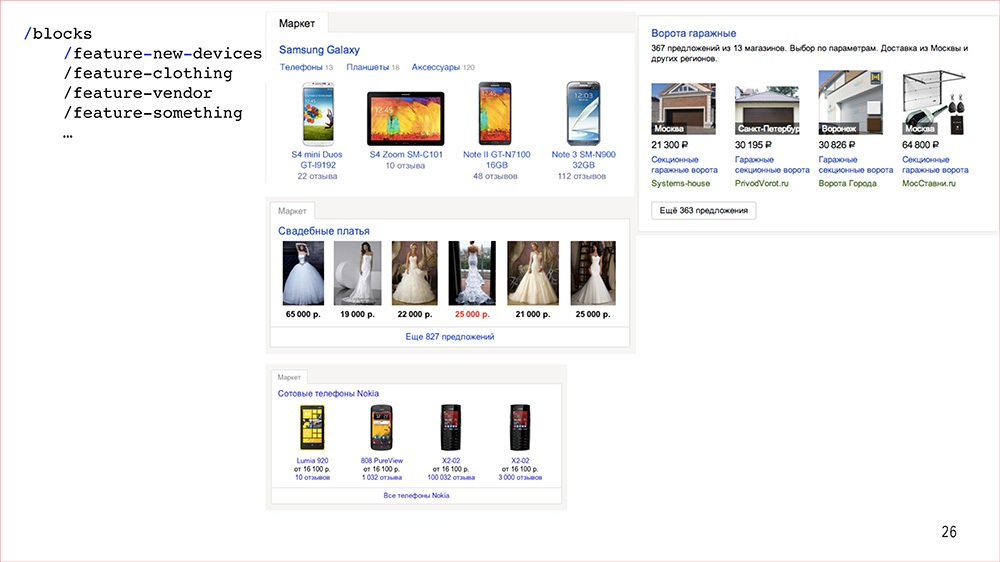Click the 100 032 отзыва review link
1000x562 pixels.
click(x=451, y=477)
